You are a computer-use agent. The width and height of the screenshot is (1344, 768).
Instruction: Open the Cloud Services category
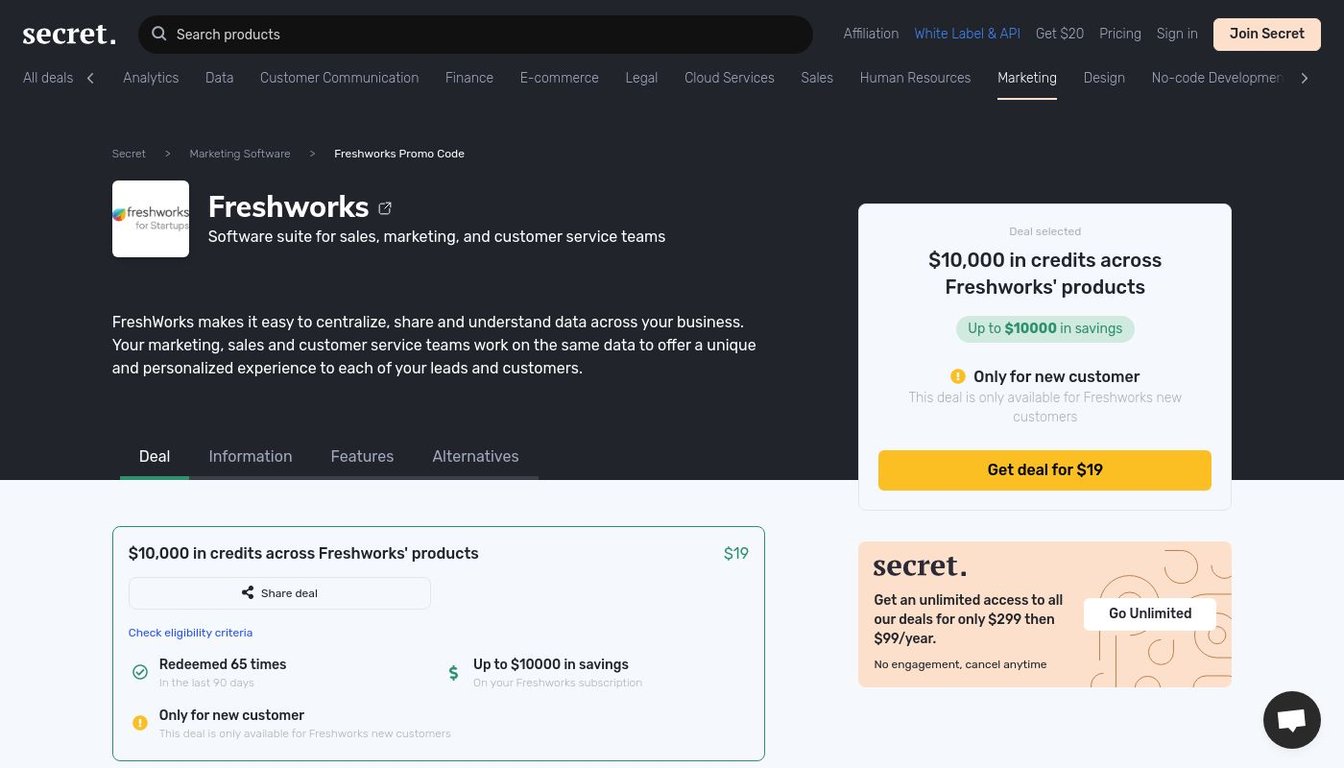(x=729, y=78)
